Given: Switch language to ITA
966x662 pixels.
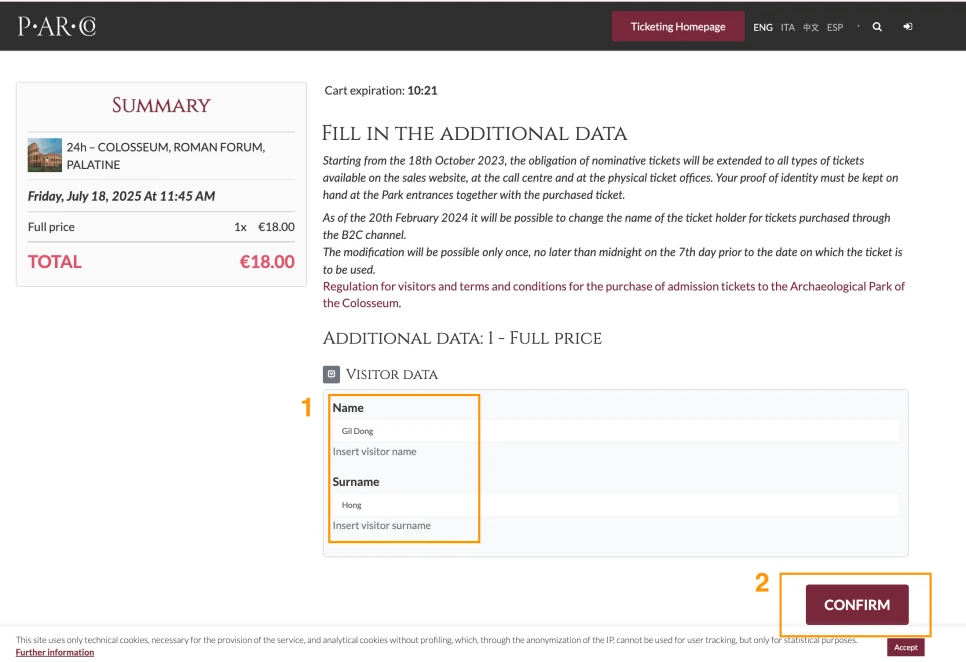Looking at the screenshot, I should click(788, 28).
